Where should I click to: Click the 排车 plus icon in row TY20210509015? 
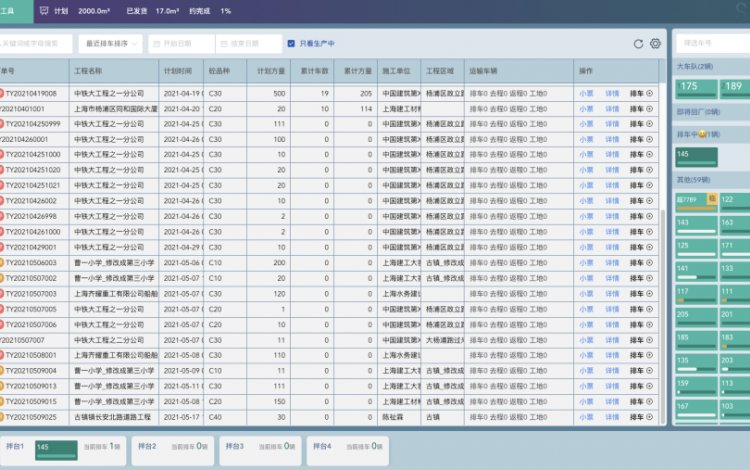pyautogui.click(x=650, y=402)
